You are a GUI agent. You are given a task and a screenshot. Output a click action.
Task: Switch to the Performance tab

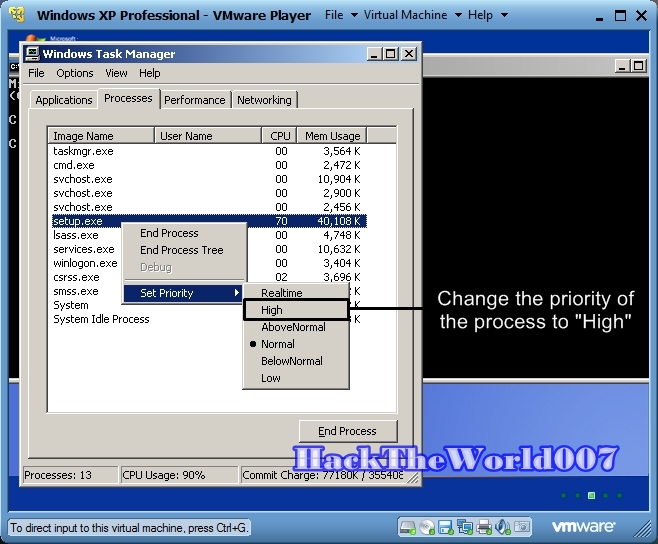point(195,100)
